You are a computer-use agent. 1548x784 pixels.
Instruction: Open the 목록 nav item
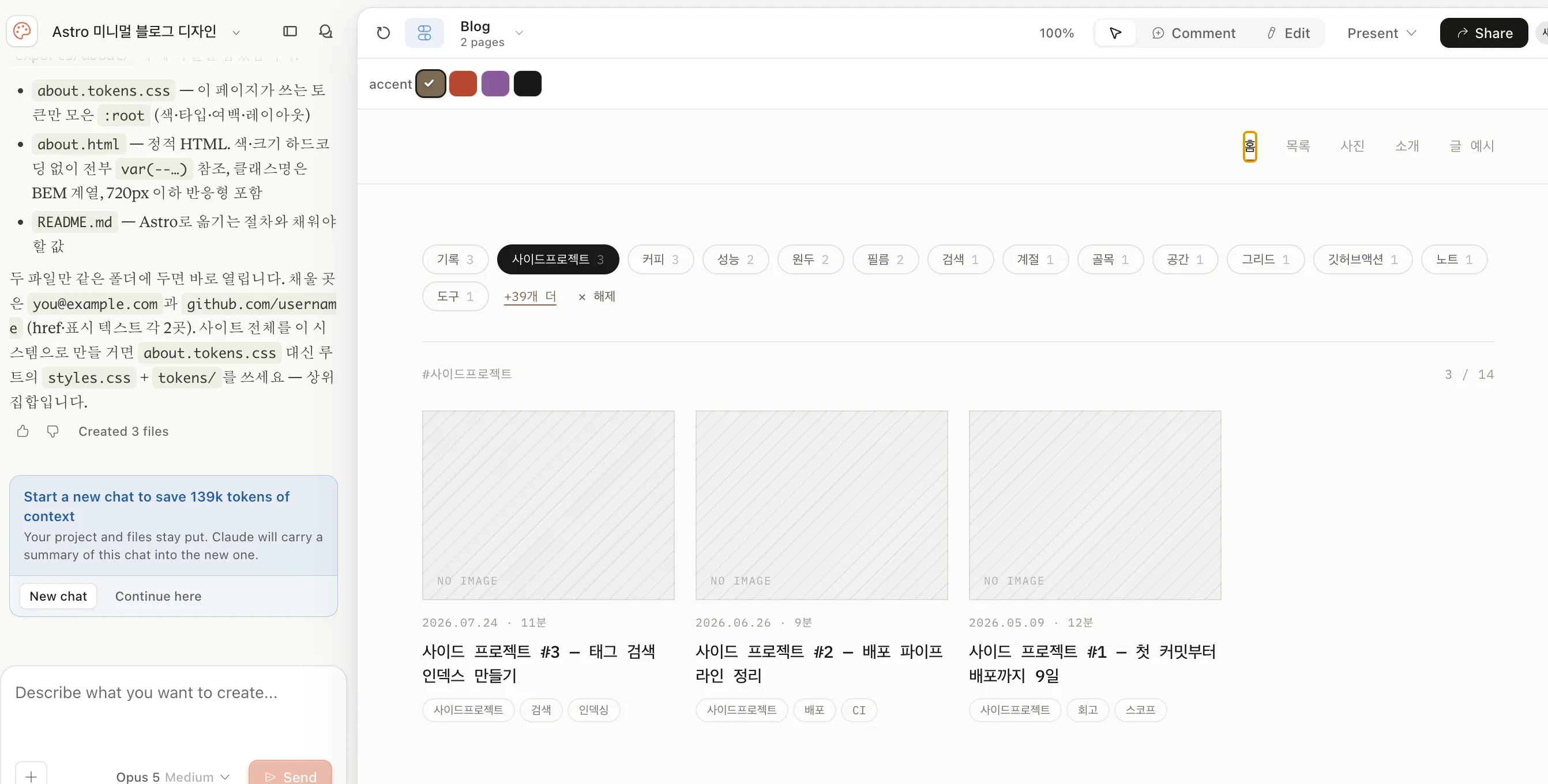(1298, 146)
